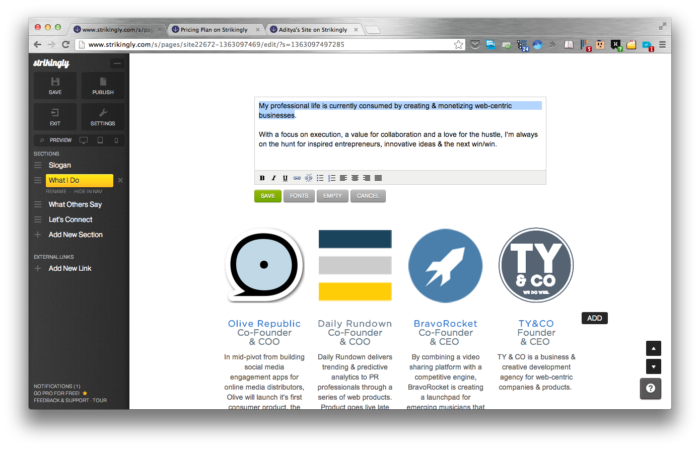Insert a bulleted list in the editor
Screen dimensions: 700x449
tap(320, 178)
